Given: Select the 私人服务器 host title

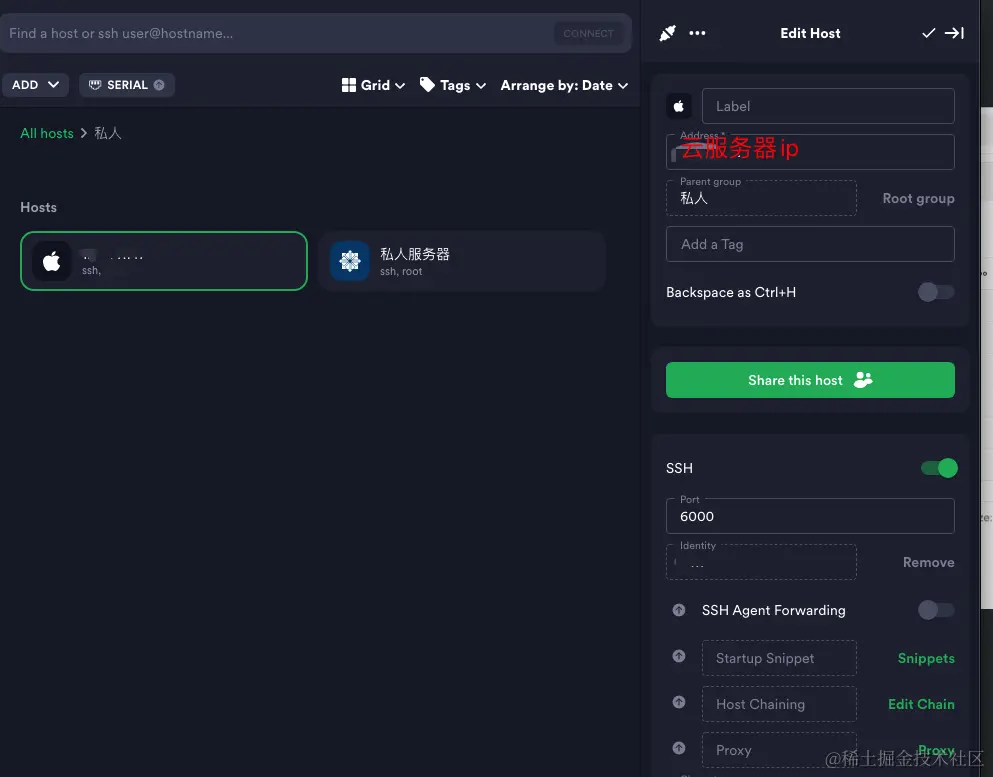Looking at the screenshot, I should (x=415, y=254).
